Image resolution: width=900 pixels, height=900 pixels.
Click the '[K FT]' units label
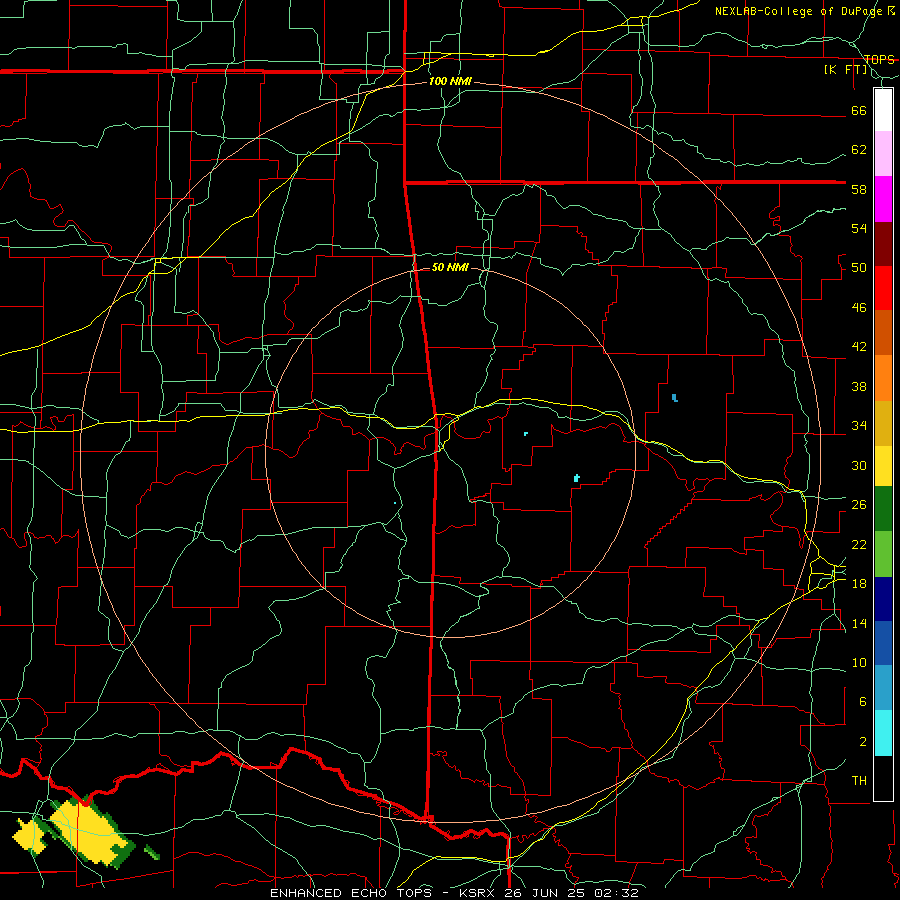(846, 70)
